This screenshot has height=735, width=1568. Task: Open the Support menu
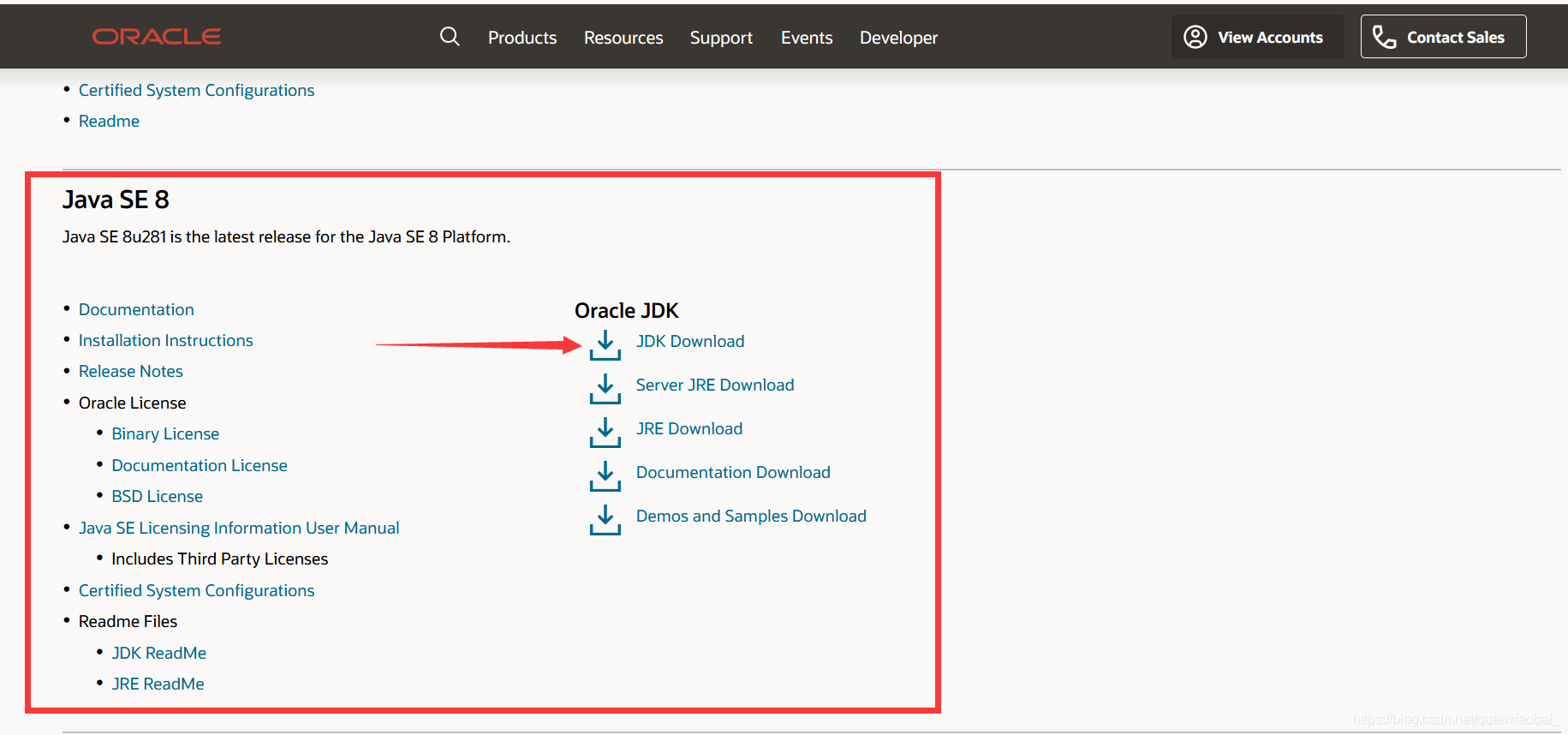[x=721, y=38]
